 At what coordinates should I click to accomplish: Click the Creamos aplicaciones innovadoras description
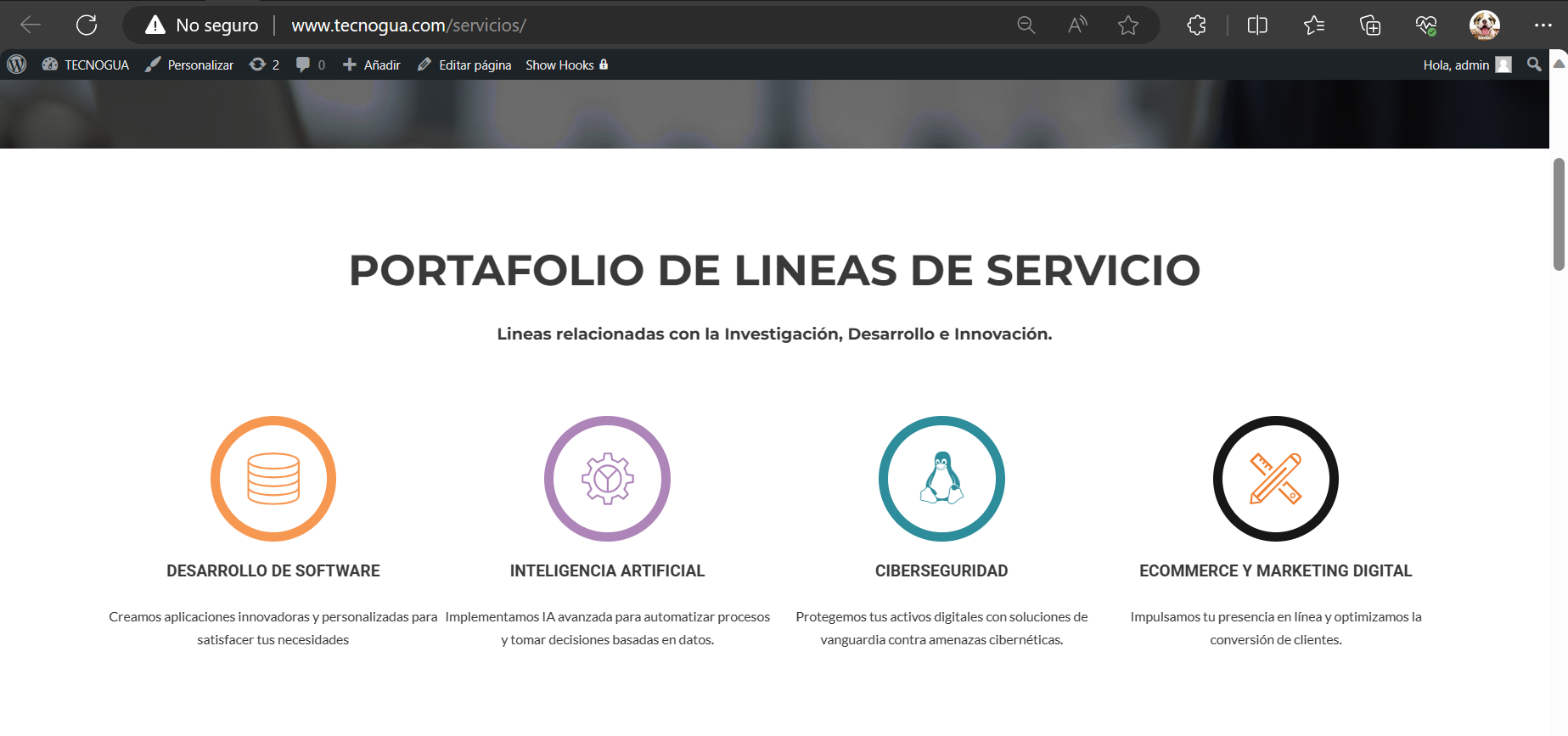(x=273, y=628)
